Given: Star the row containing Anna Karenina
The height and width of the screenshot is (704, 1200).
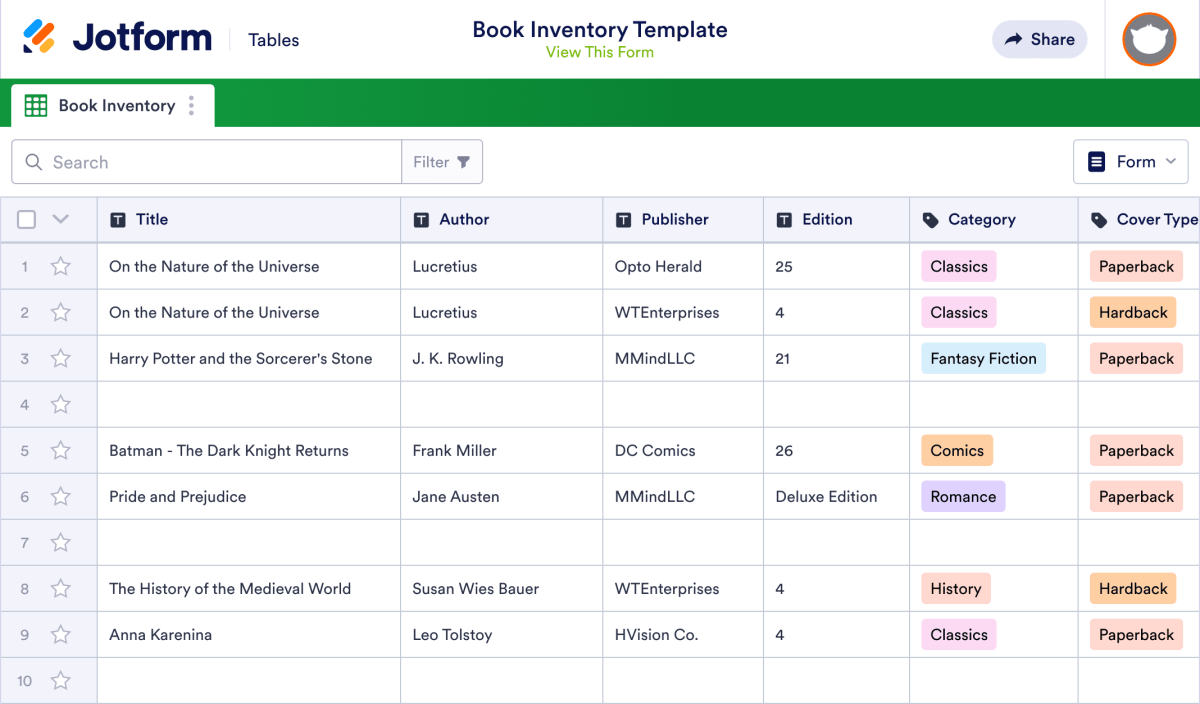Looking at the screenshot, I should tap(60, 634).
